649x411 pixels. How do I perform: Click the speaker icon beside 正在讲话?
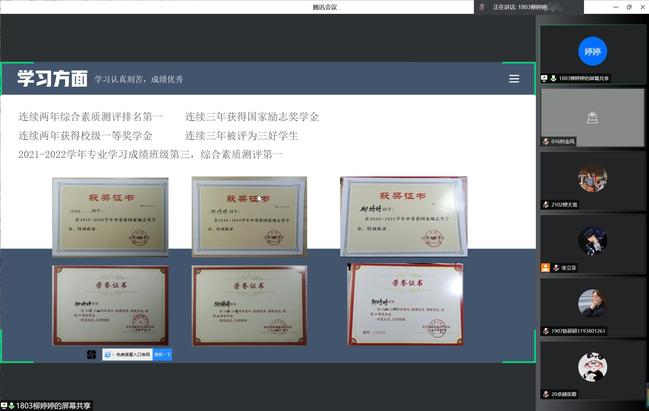(483, 6)
